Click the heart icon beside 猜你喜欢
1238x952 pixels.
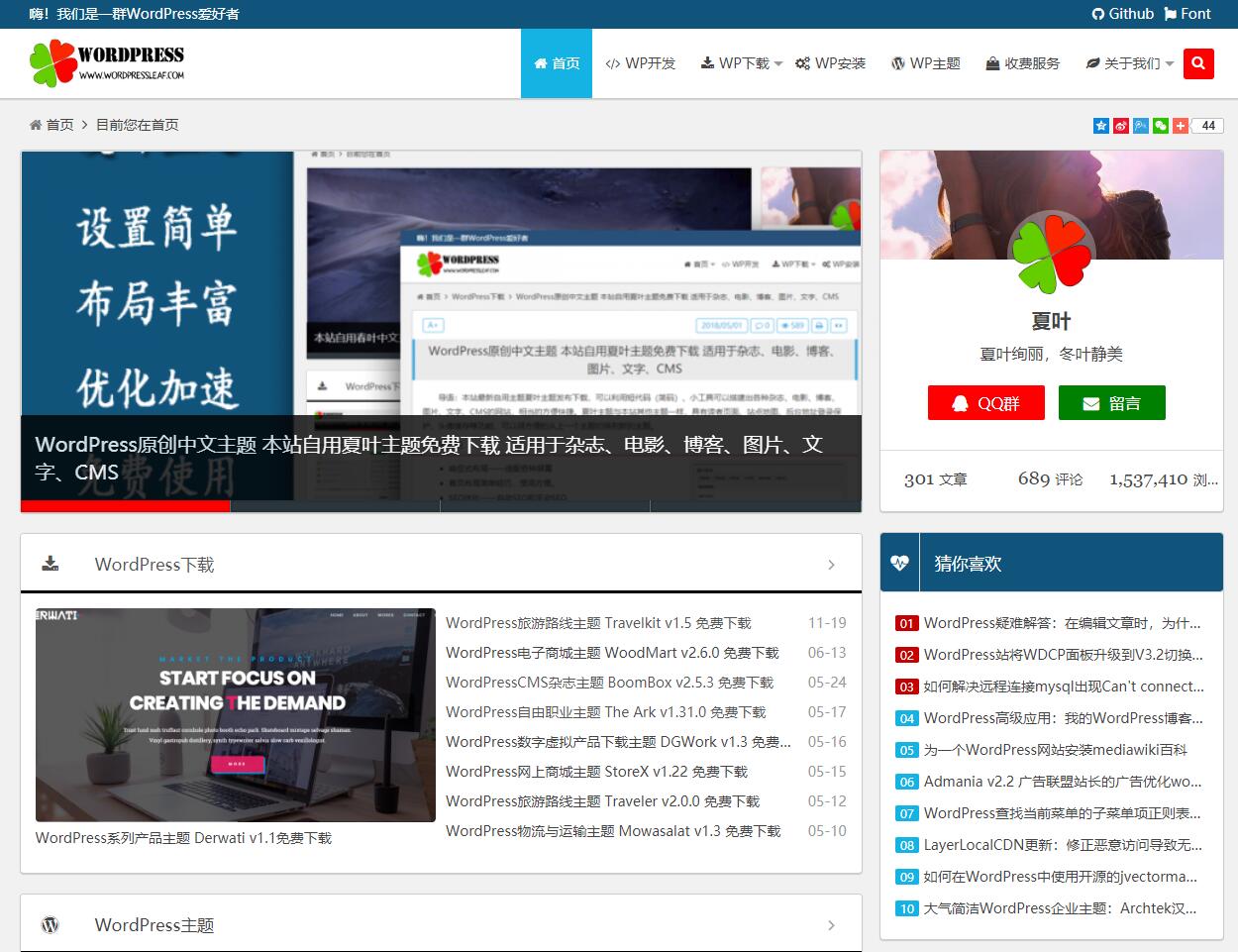point(899,563)
